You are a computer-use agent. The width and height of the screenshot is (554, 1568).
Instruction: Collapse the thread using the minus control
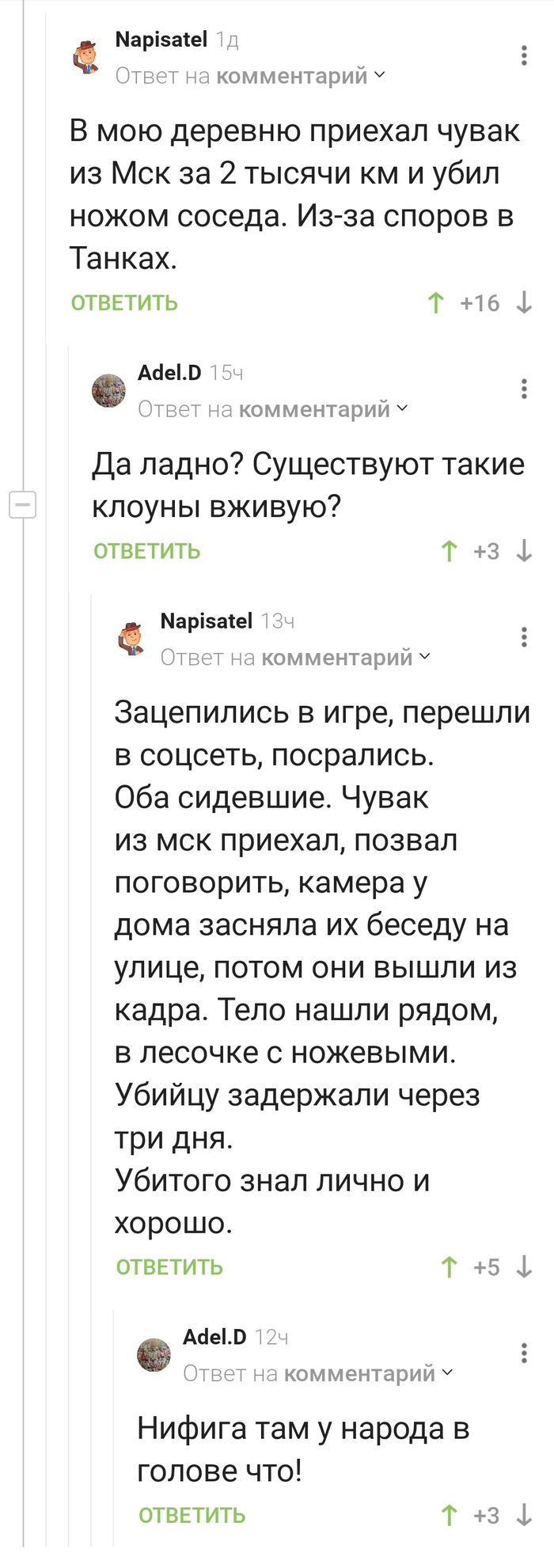(x=21, y=503)
